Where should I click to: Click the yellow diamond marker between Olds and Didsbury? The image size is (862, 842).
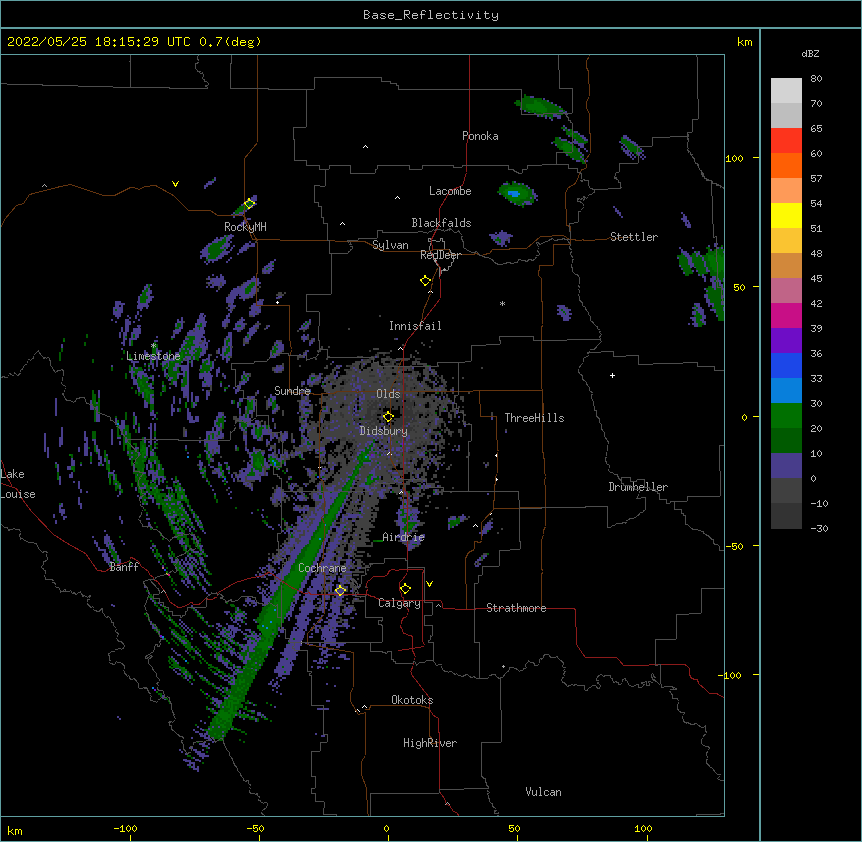(x=388, y=416)
